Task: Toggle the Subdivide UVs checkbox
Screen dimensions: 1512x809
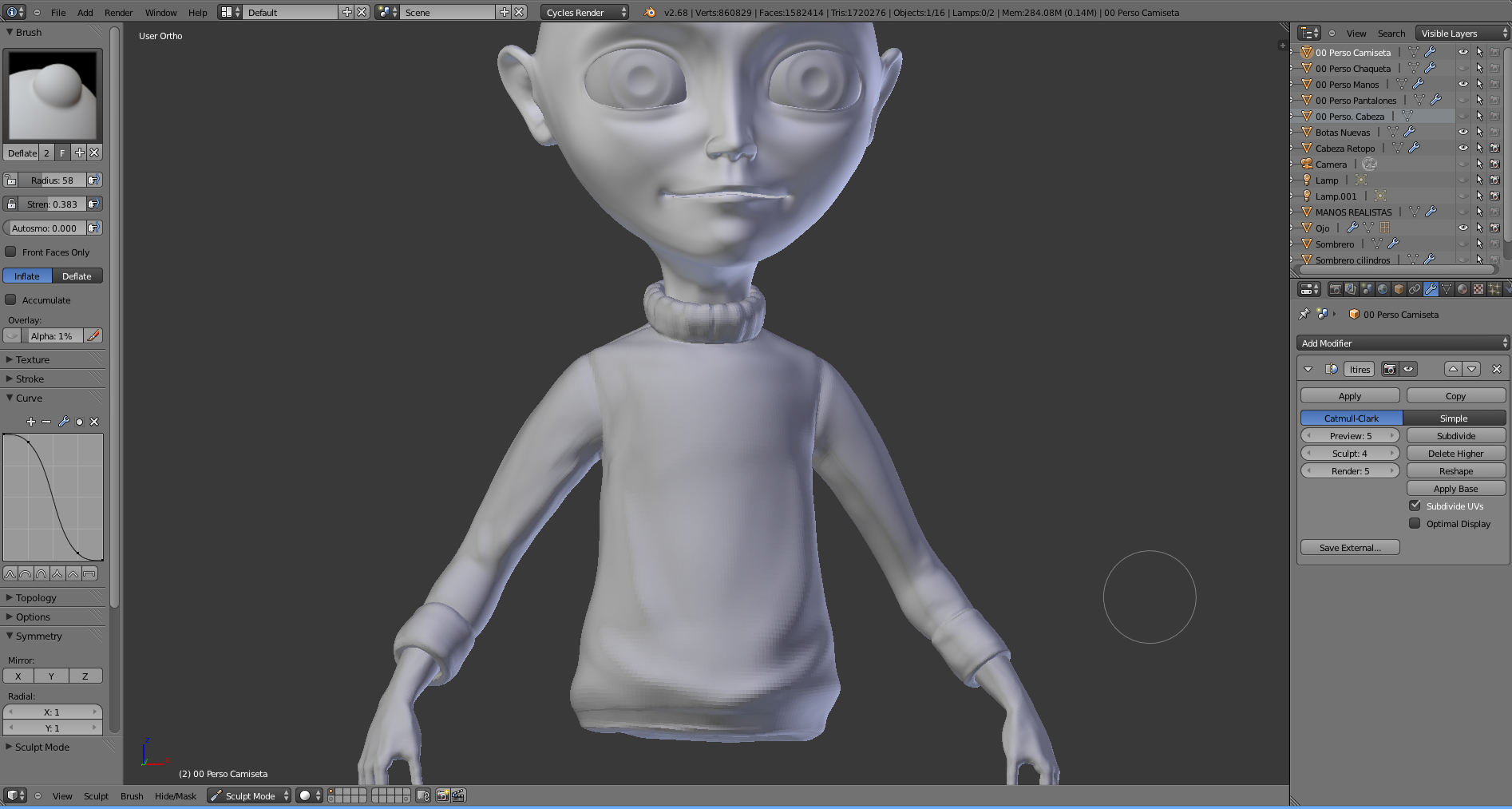Action: pyautogui.click(x=1415, y=506)
